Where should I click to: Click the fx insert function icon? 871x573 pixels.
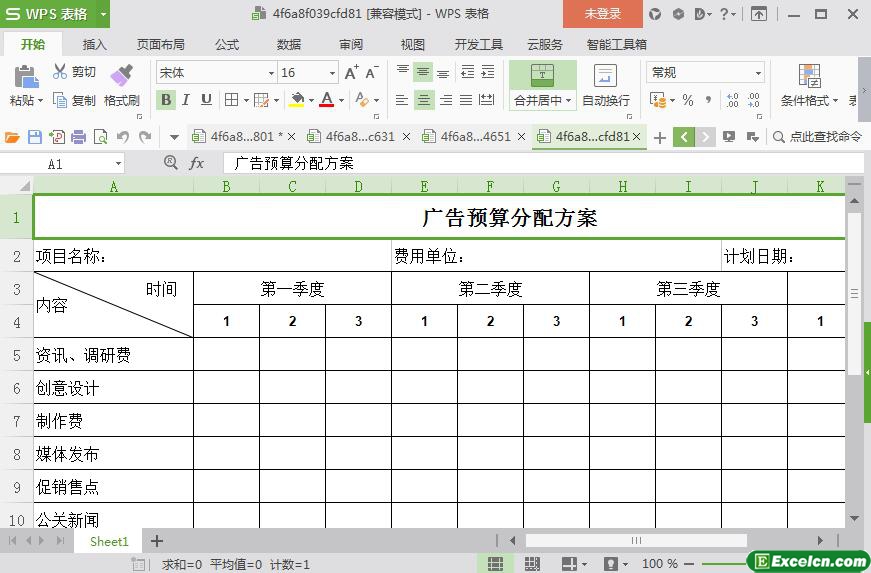197,163
